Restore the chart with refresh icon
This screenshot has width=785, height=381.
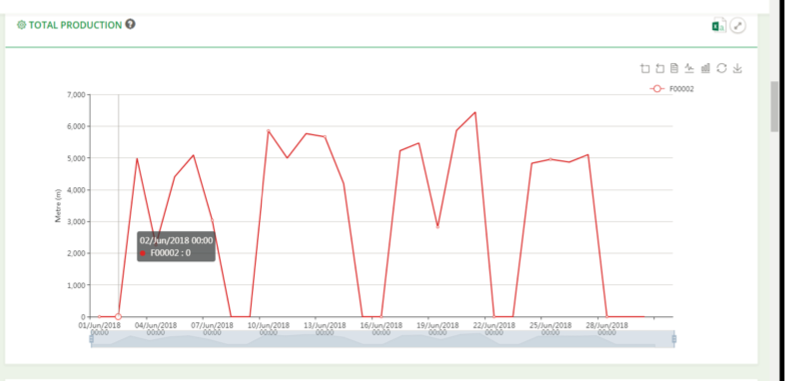click(721, 69)
